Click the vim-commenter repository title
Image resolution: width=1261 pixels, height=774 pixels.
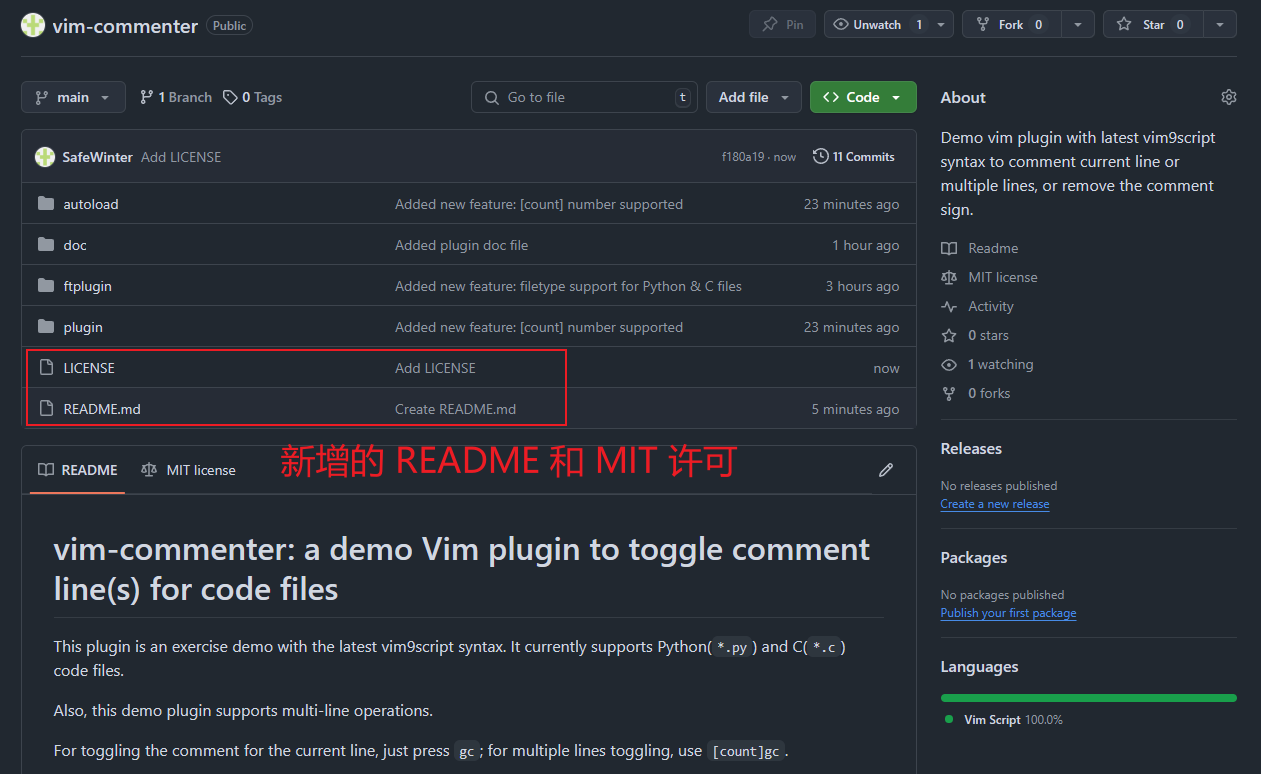click(125, 26)
